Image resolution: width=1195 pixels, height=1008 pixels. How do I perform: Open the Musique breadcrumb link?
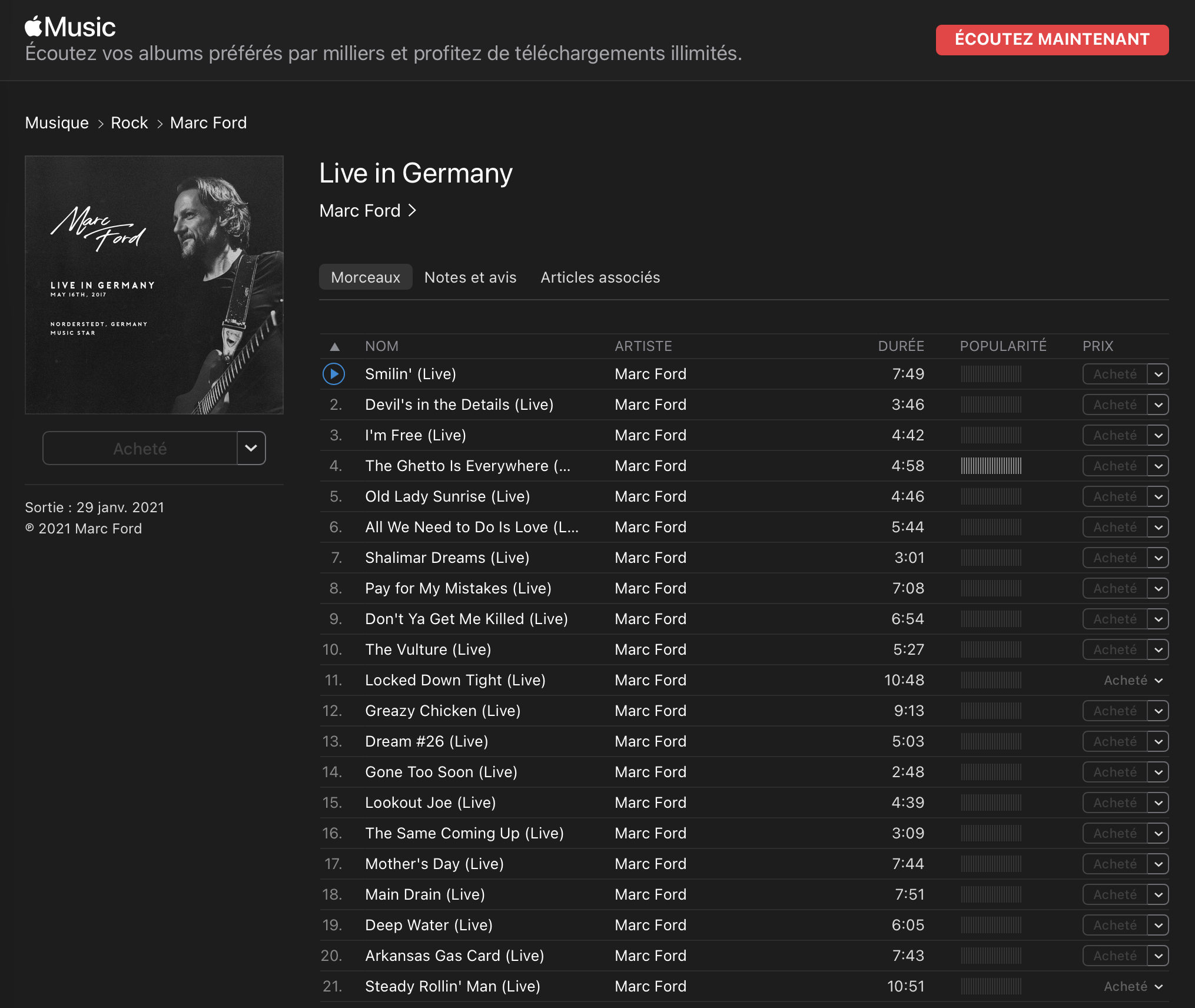coord(57,122)
